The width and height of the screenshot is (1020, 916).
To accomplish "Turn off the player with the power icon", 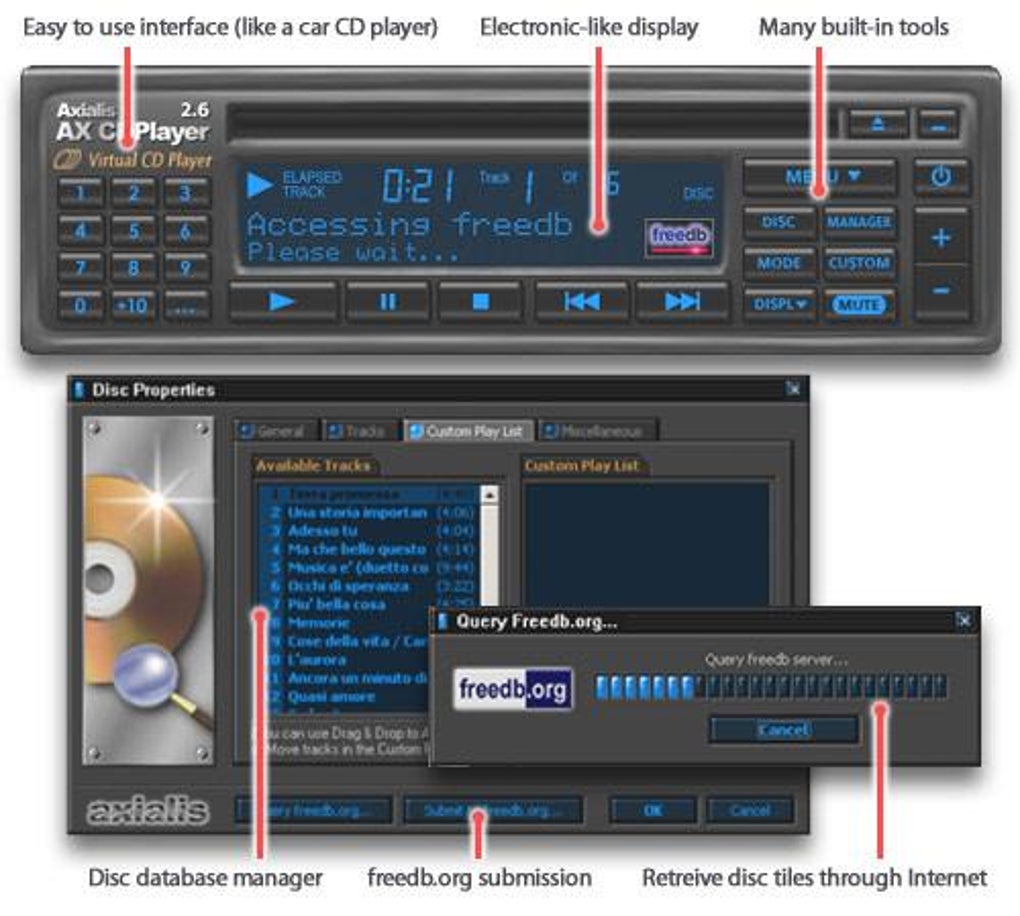I will (941, 177).
